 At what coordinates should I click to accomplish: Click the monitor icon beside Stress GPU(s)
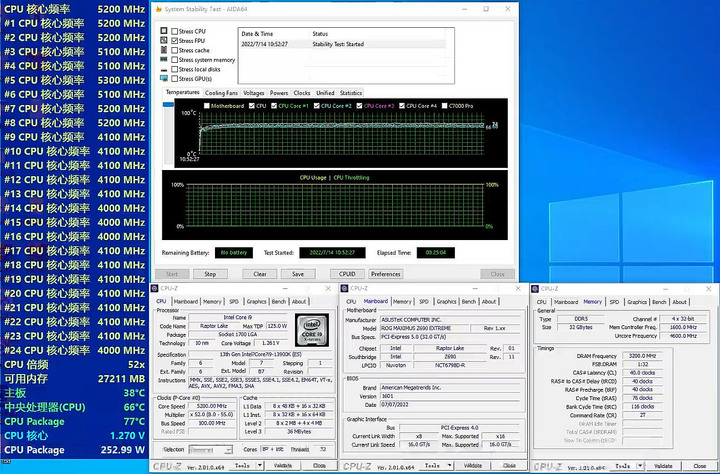tap(166, 78)
